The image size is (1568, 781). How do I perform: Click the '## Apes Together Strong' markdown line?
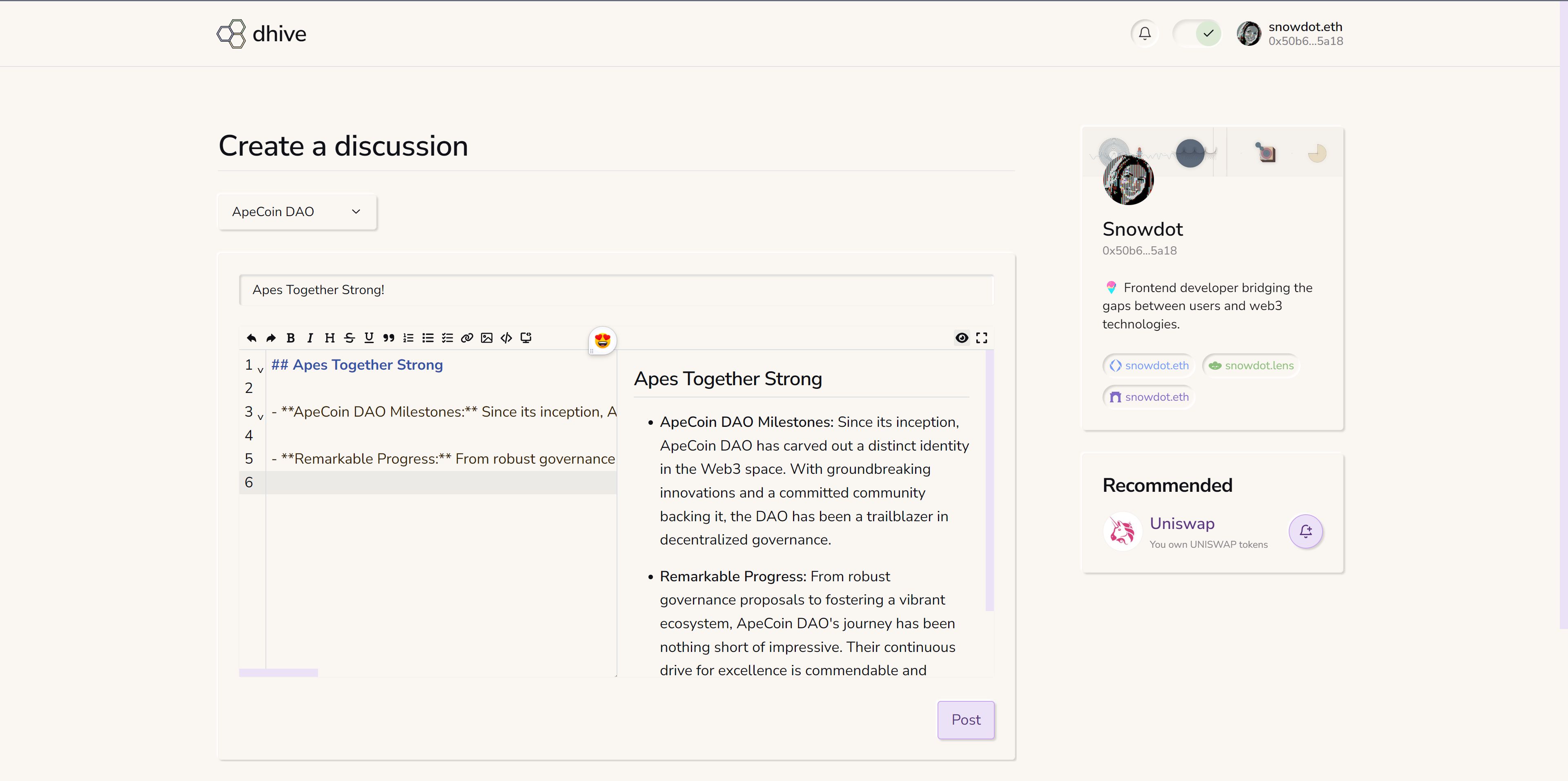[357, 365]
